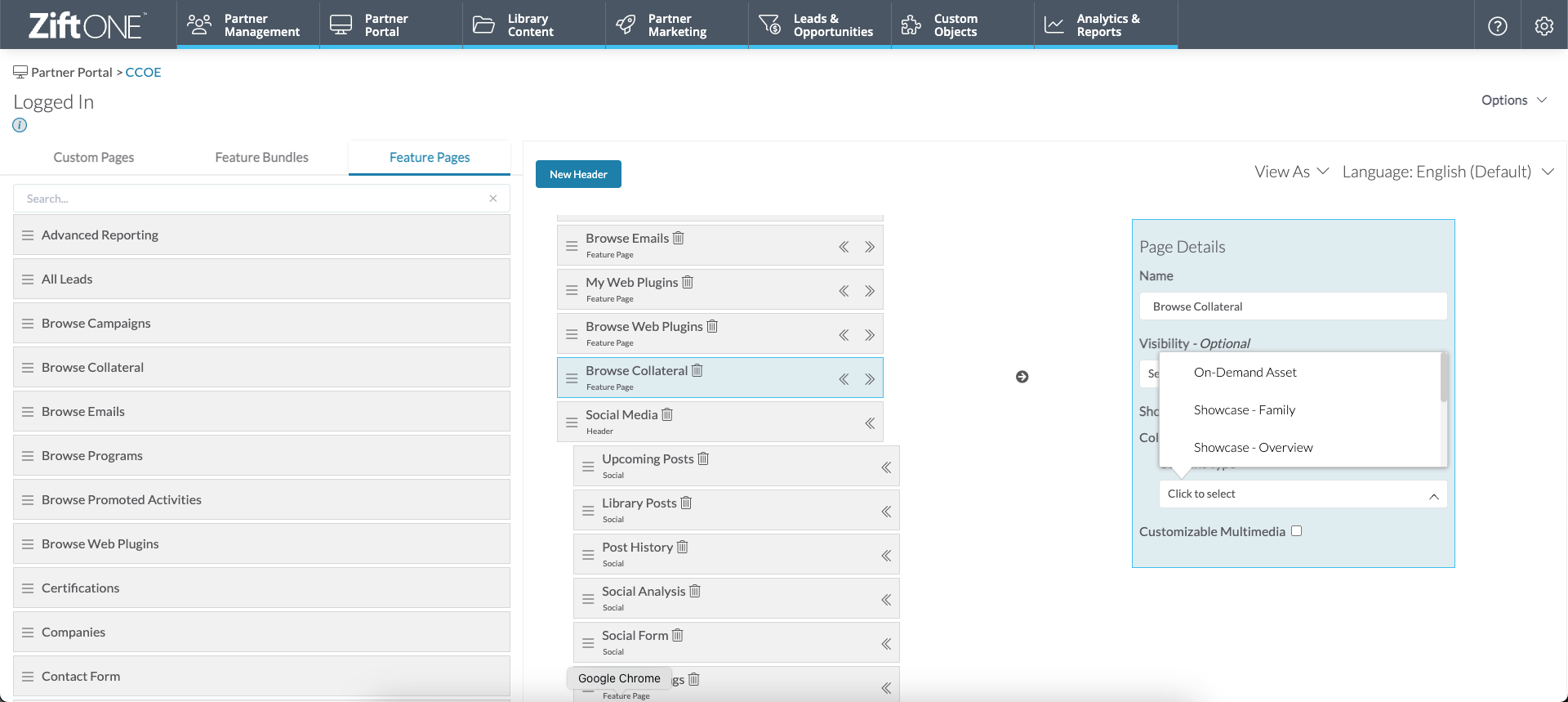Click the ZiftONE logo
Screen dimensions: 1568x702
tap(87, 25)
